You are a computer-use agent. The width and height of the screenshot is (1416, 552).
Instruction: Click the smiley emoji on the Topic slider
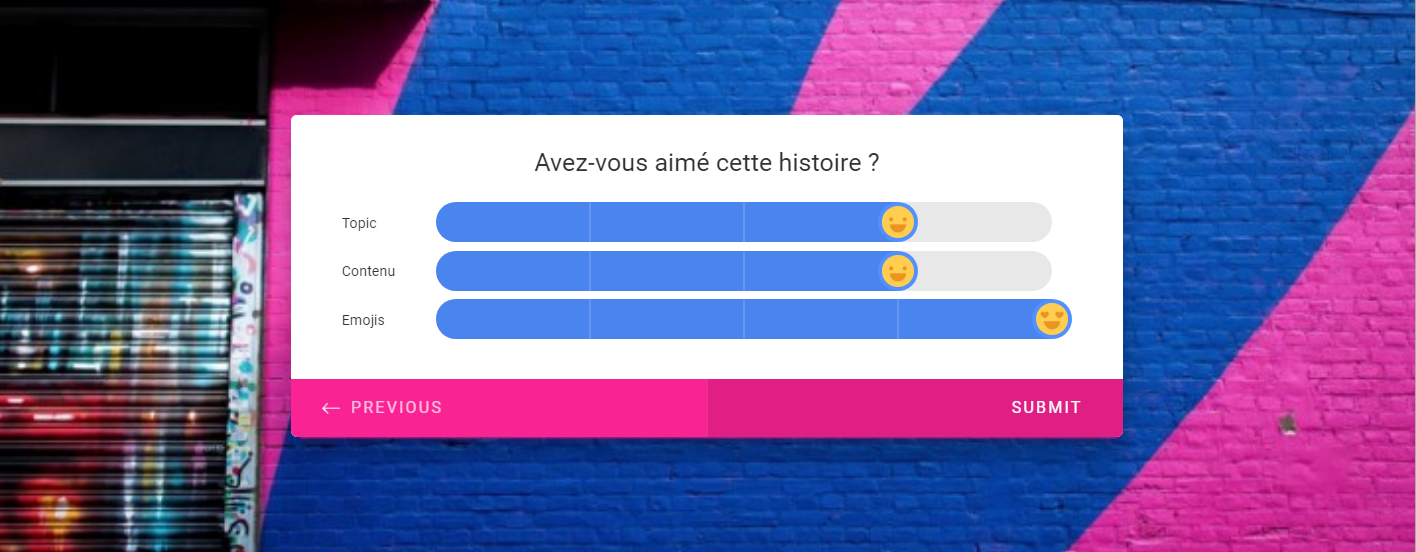tap(898, 222)
